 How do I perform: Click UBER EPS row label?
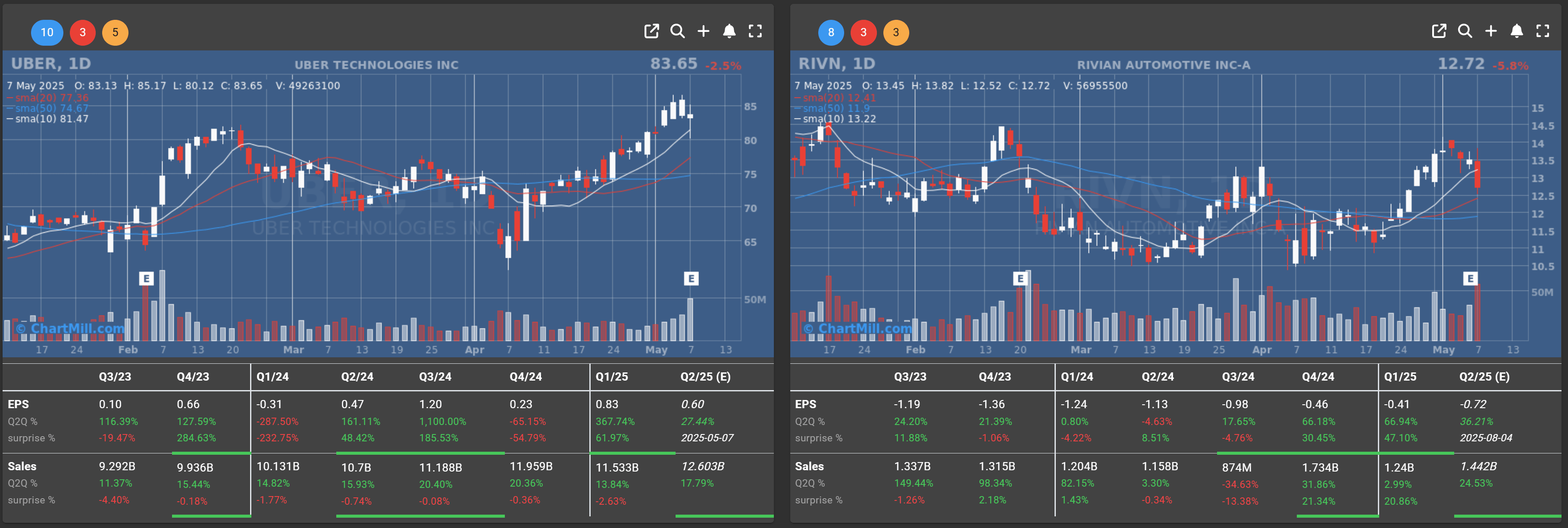click(x=18, y=405)
